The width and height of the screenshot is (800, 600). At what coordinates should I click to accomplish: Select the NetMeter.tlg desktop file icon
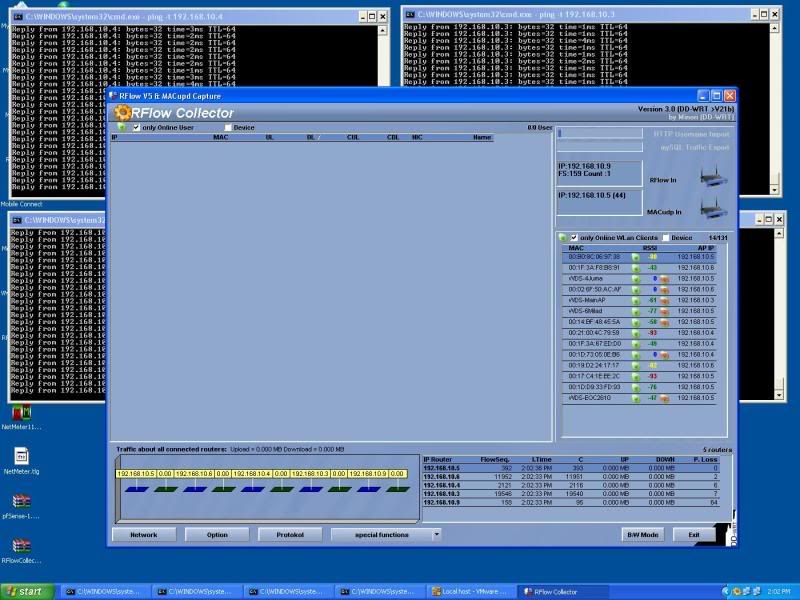[21, 456]
